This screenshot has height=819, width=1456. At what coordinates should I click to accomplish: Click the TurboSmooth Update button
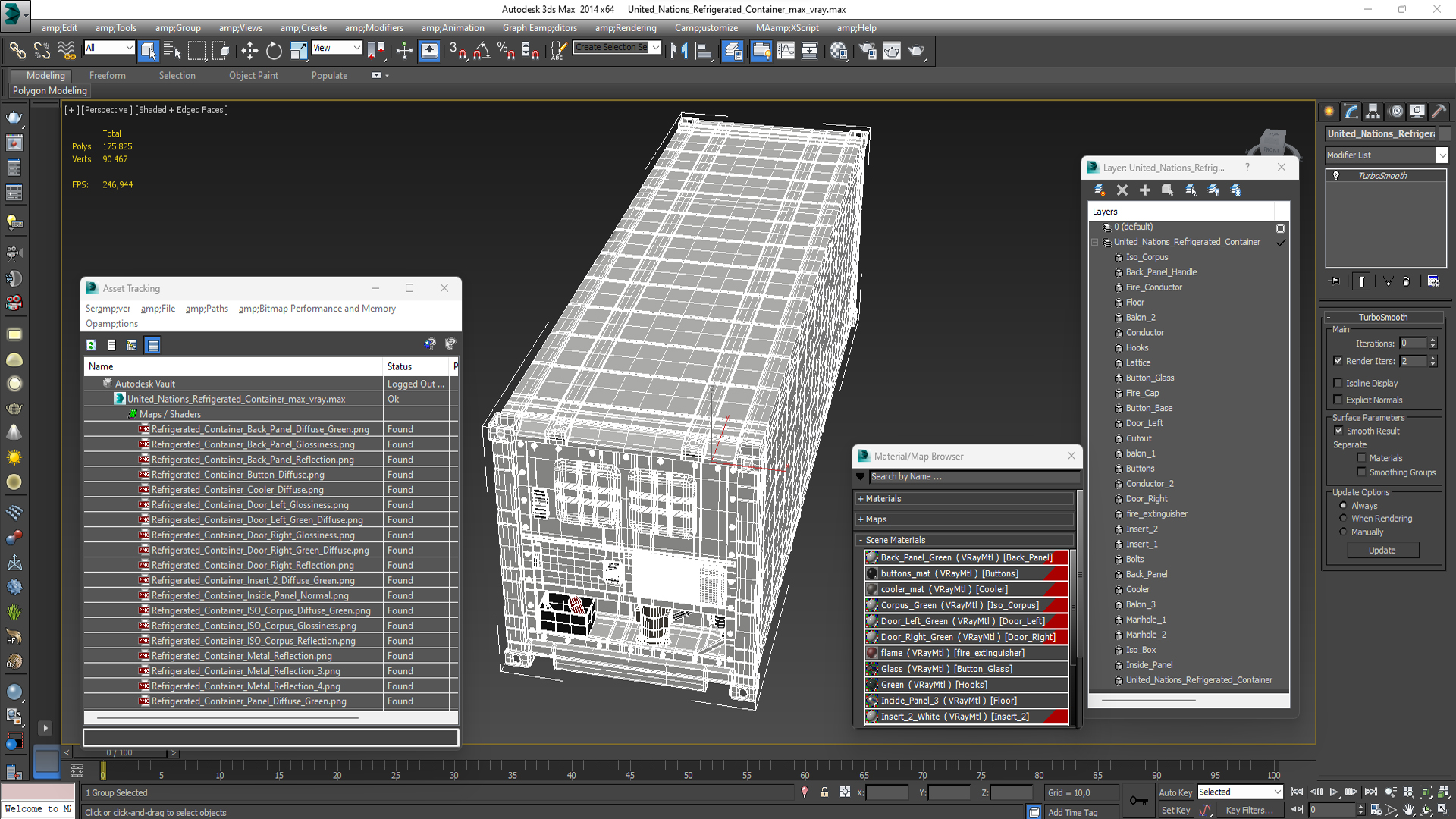[1382, 551]
